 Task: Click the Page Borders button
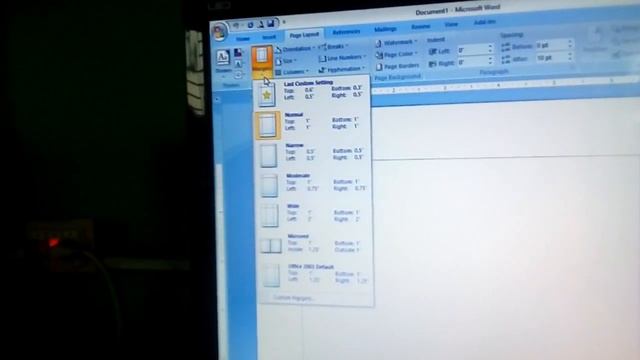point(397,66)
